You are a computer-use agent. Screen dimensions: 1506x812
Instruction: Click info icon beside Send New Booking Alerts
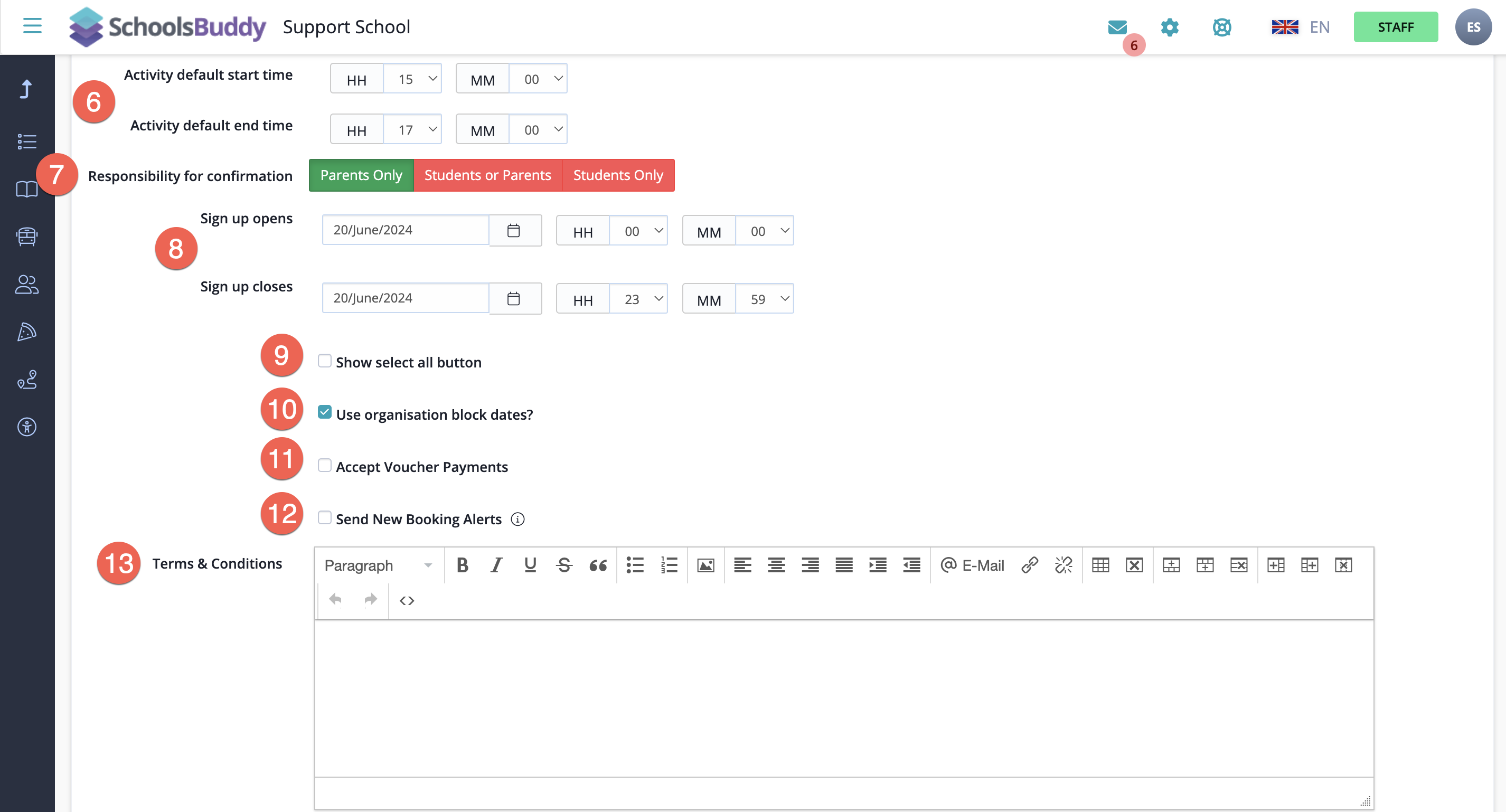click(517, 519)
